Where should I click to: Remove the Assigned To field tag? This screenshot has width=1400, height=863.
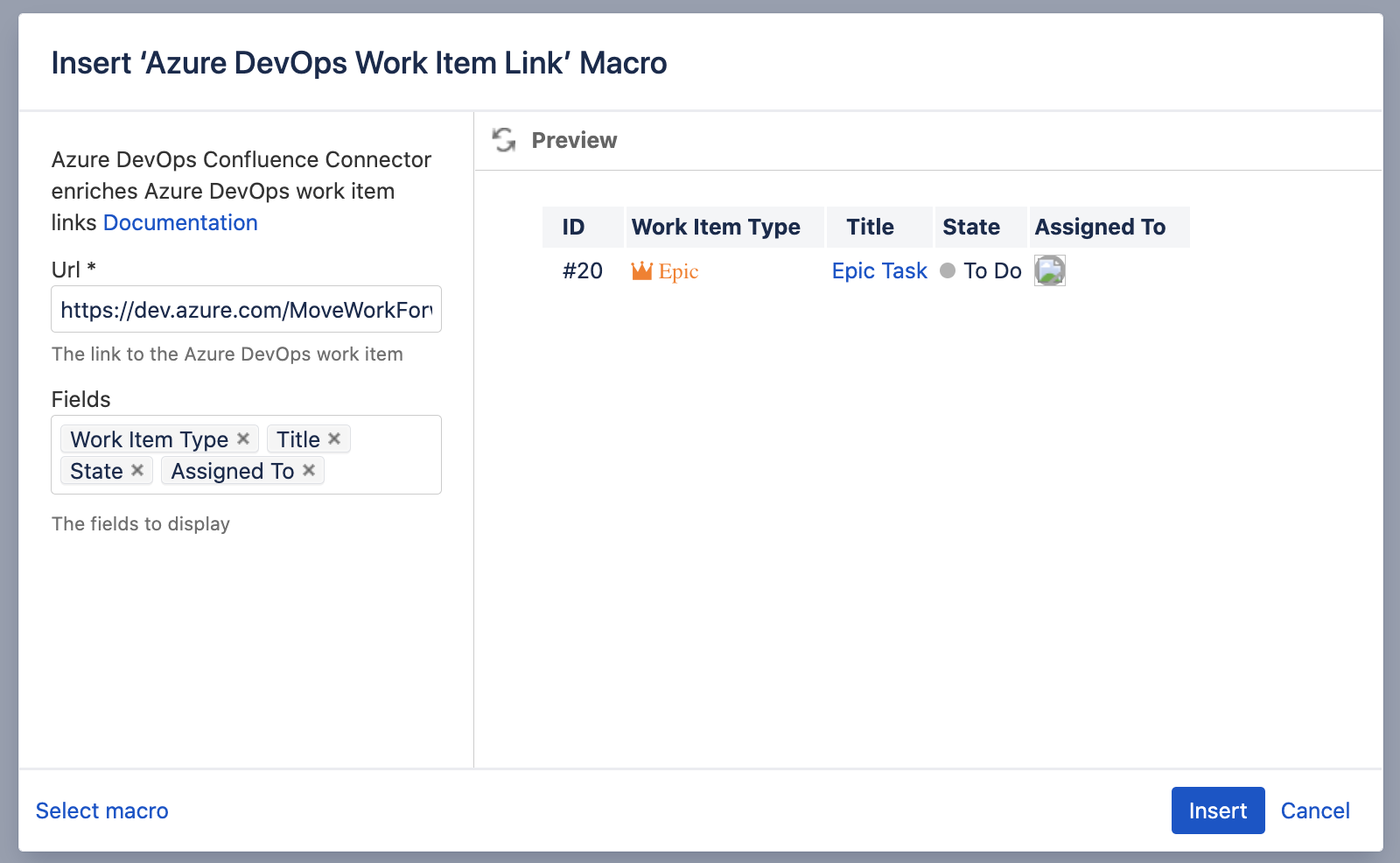[308, 470]
